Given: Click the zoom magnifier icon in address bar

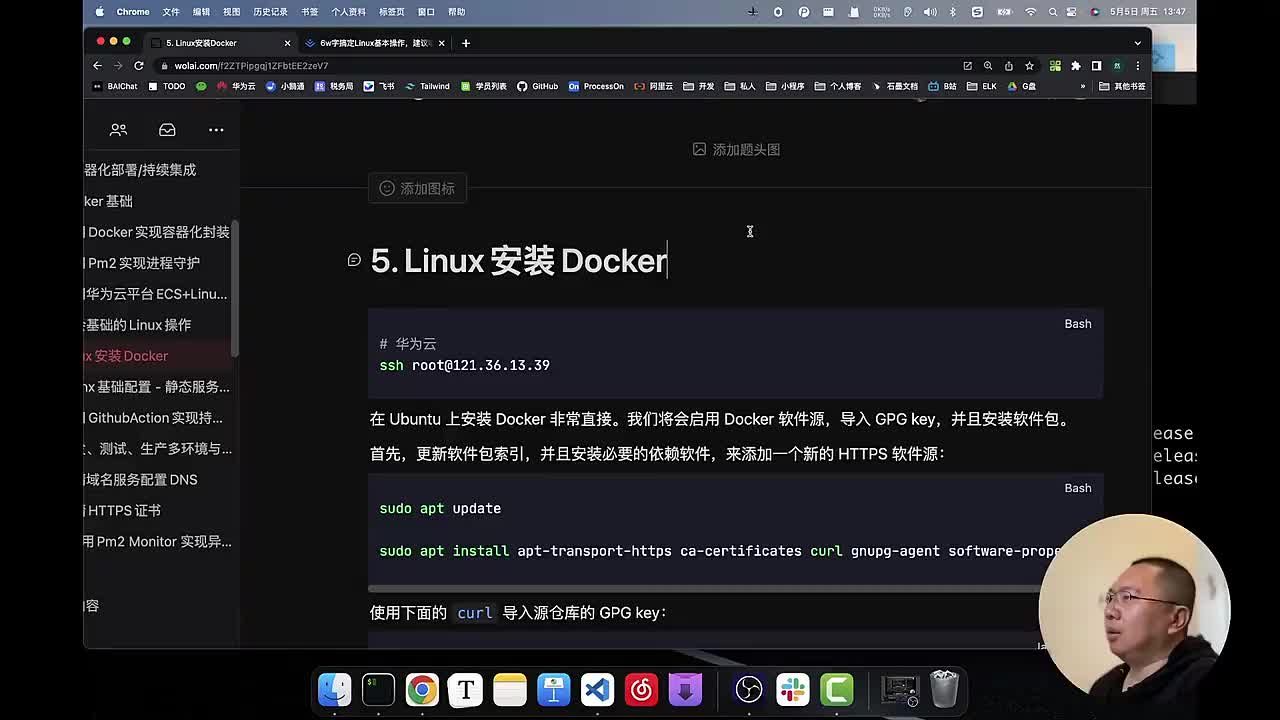Looking at the screenshot, I should coord(988,66).
